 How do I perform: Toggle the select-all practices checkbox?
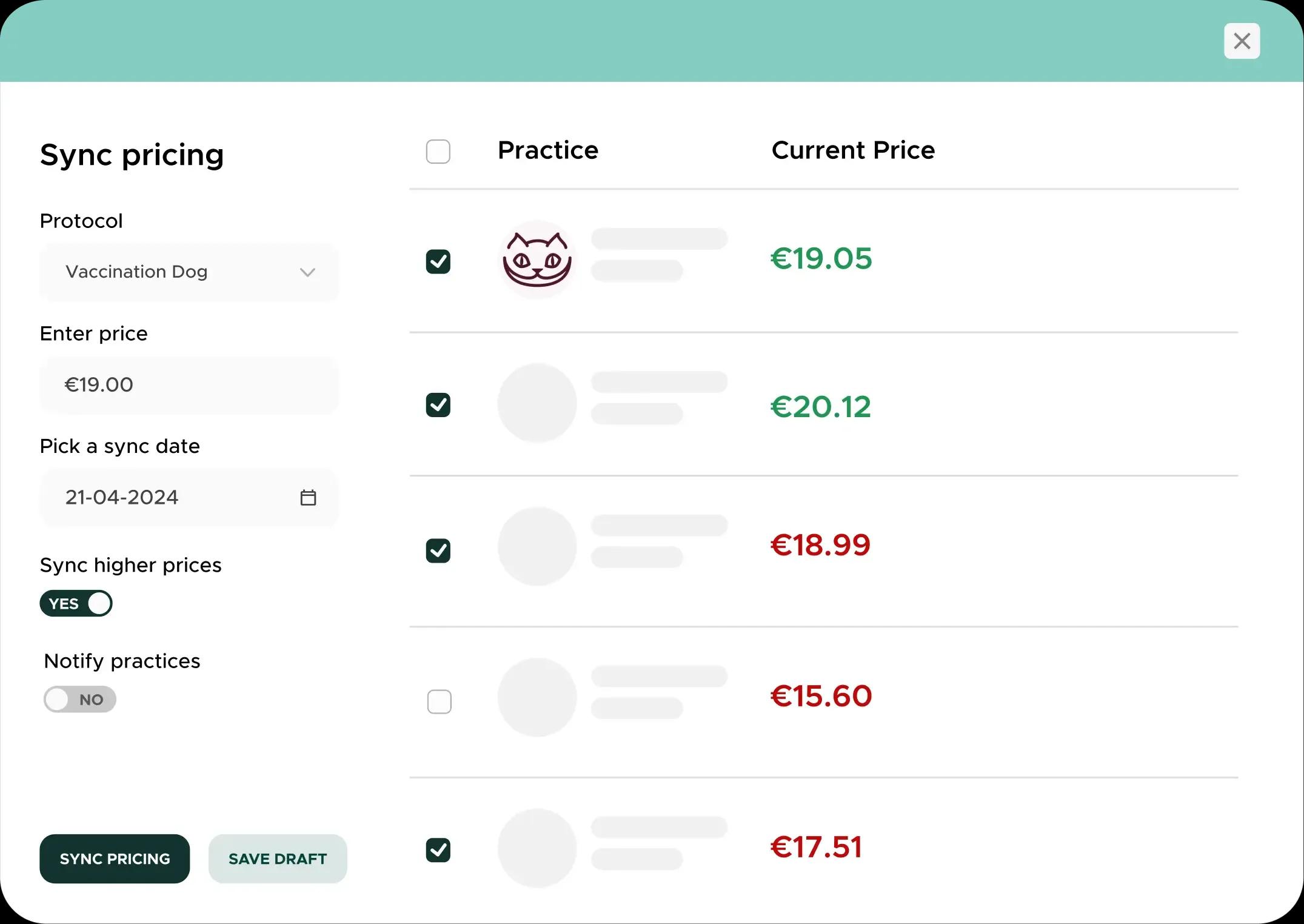click(438, 152)
